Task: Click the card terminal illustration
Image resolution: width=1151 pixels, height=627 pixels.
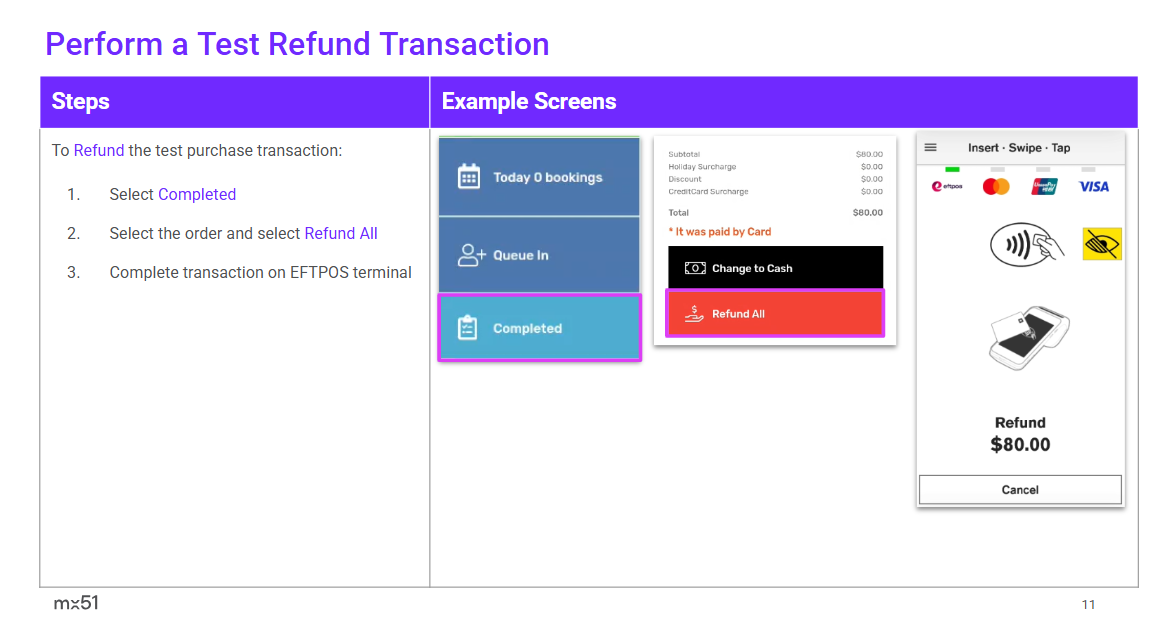Action: tap(1028, 339)
